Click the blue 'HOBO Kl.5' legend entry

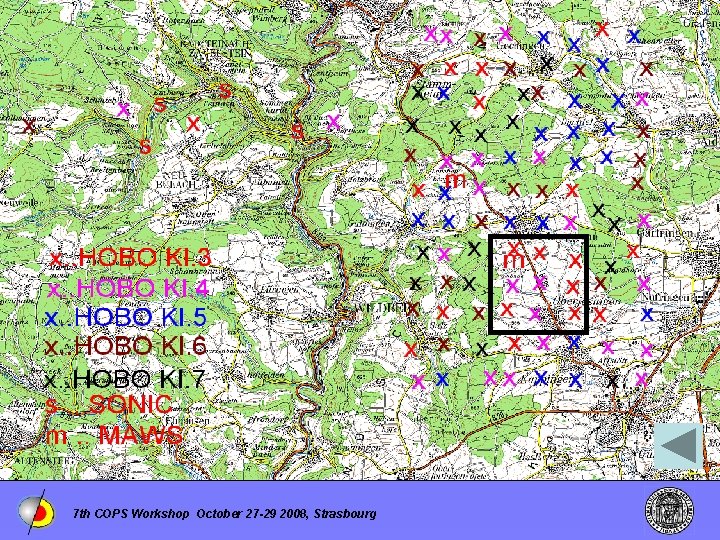126,317
